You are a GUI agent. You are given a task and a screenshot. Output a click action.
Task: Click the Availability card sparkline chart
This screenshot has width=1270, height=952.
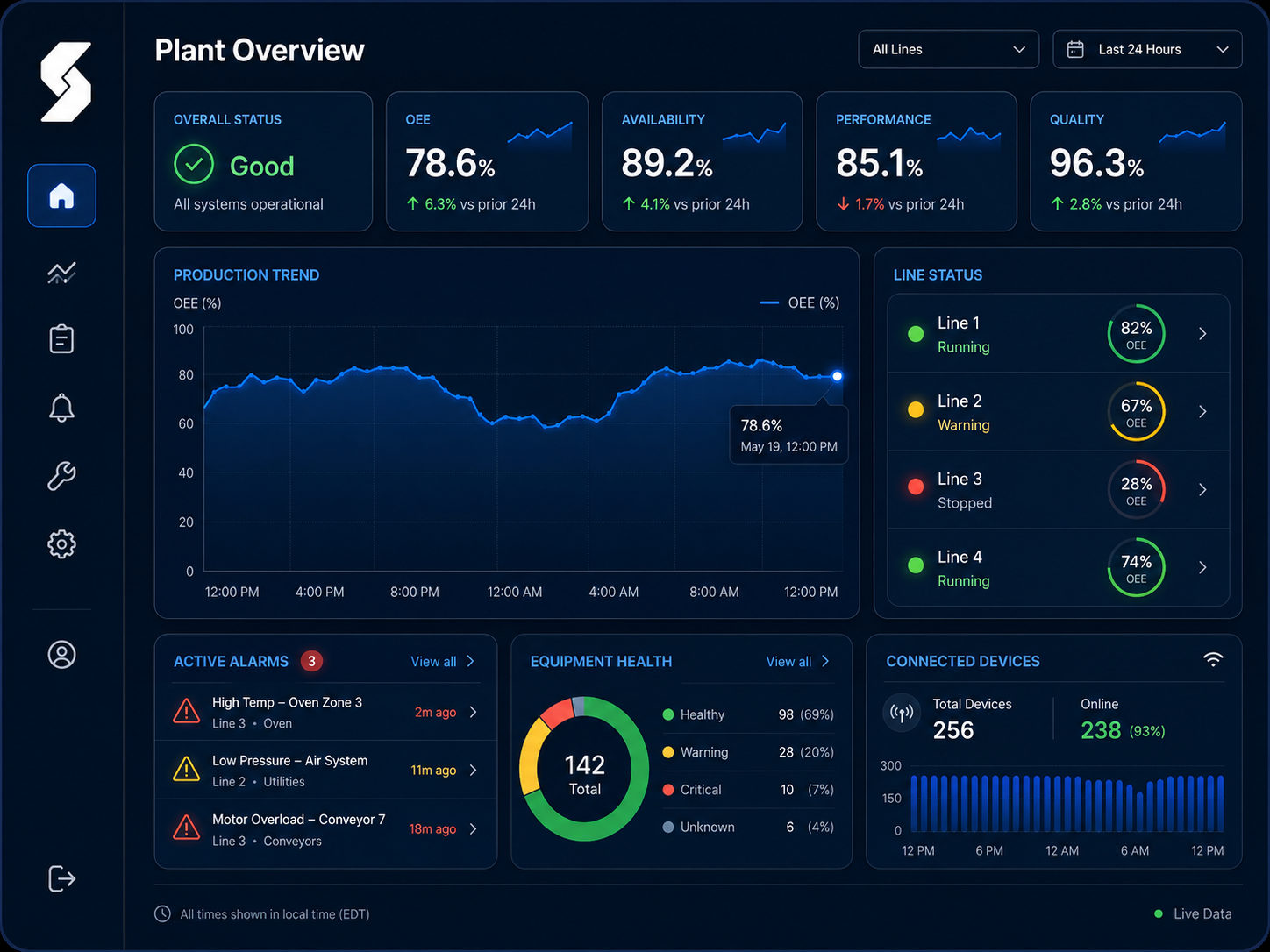[754, 134]
